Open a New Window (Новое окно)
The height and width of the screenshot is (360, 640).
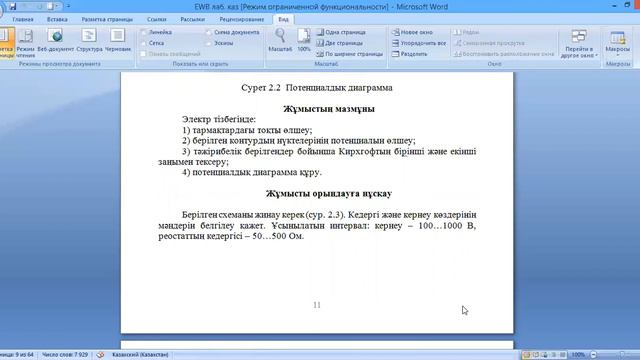(x=412, y=32)
